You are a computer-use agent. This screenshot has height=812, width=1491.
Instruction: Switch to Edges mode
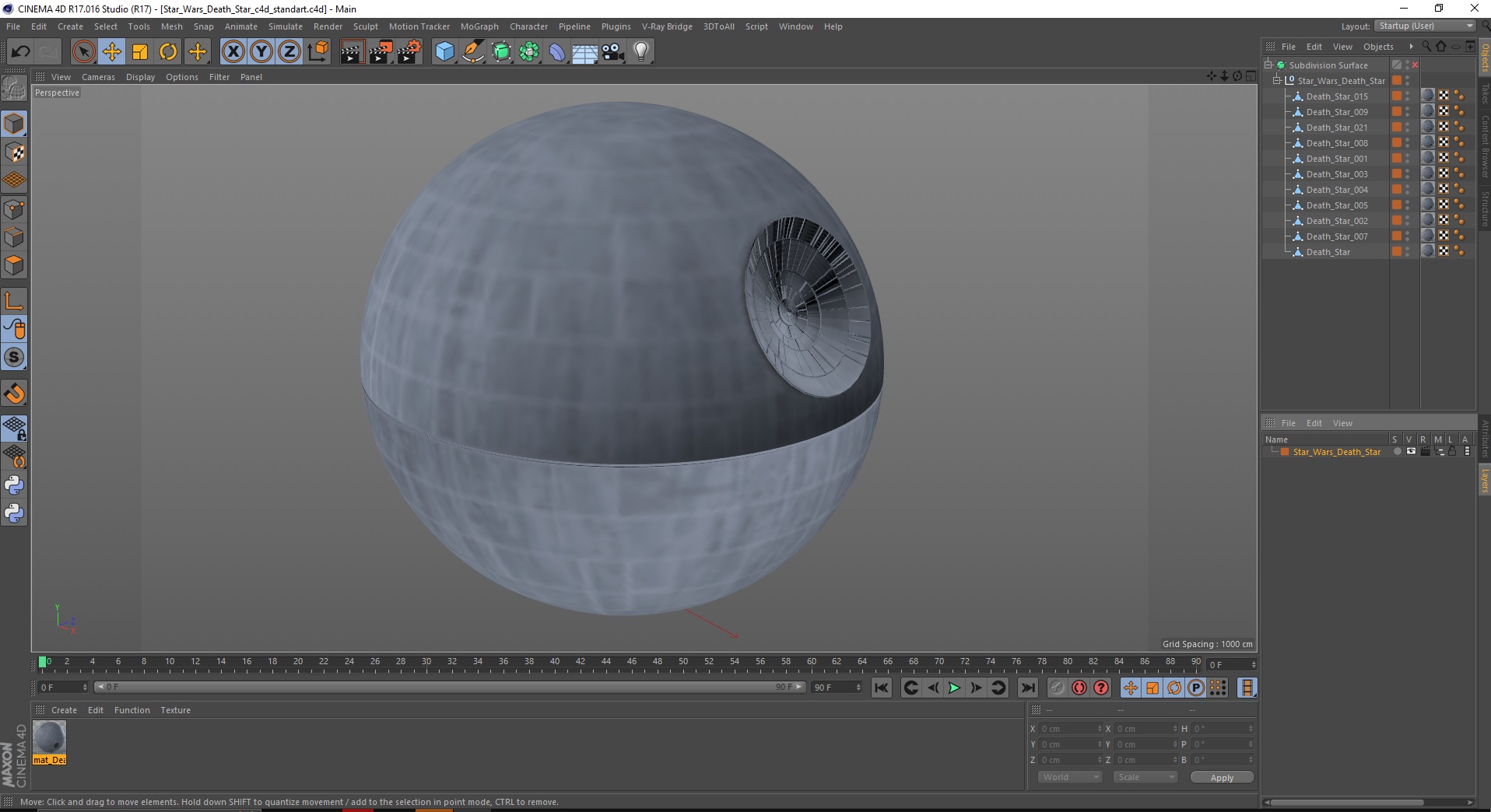point(14,237)
